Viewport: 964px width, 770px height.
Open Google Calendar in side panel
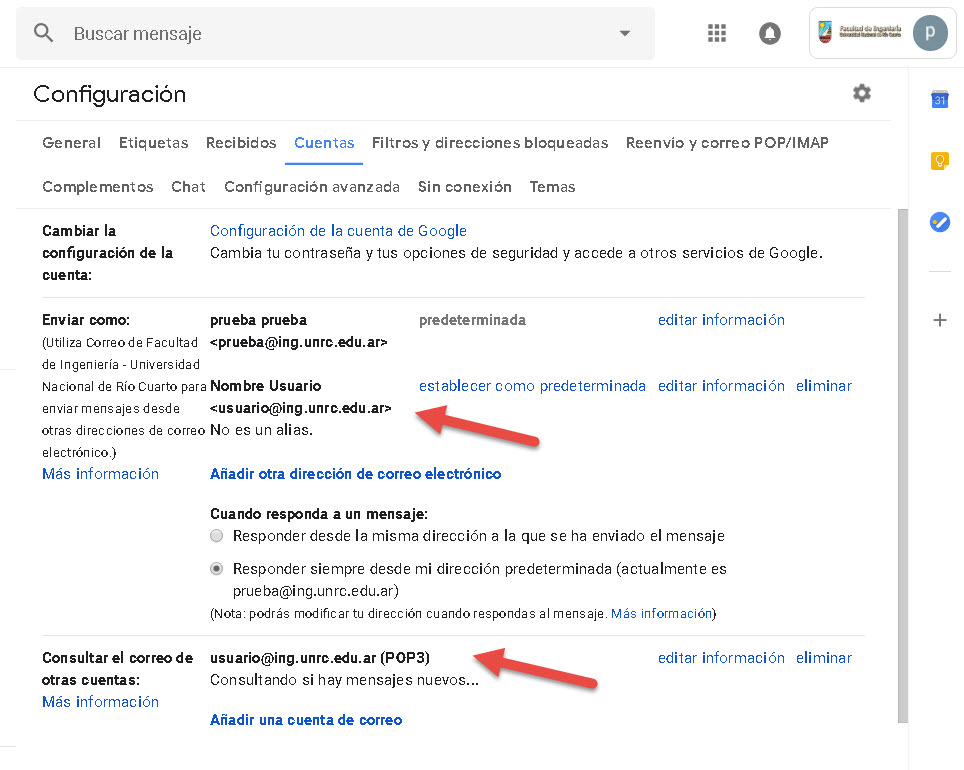[939, 99]
